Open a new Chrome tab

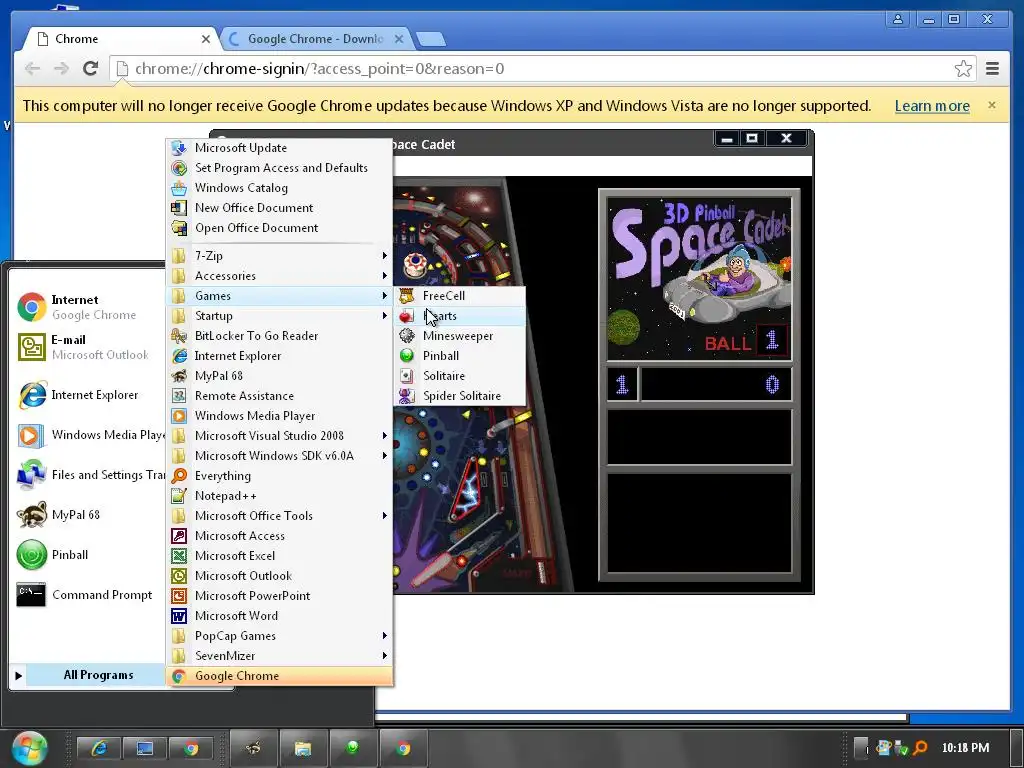430,40
